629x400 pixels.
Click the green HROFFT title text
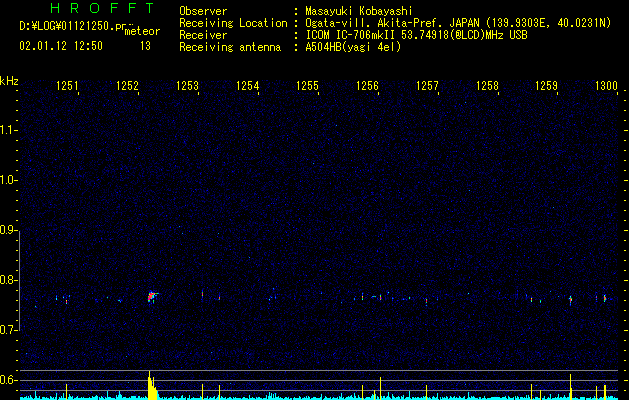[102, 8]
